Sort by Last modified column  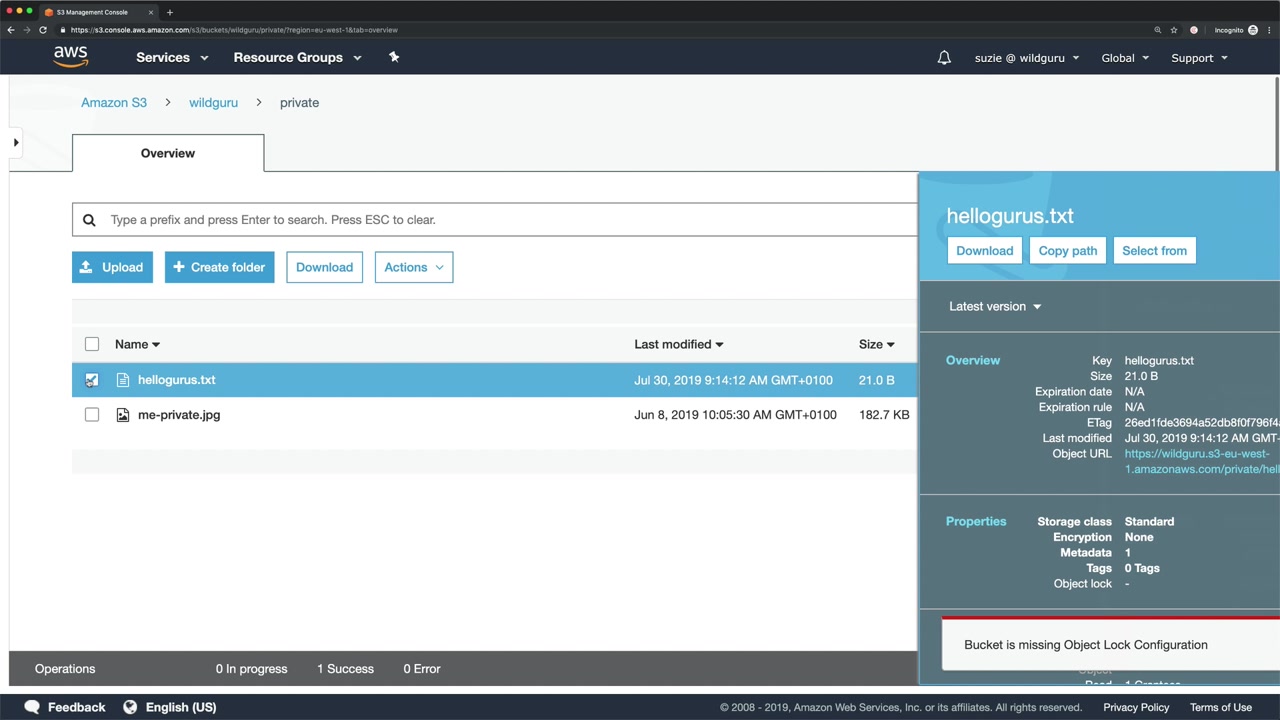(678, 344)
